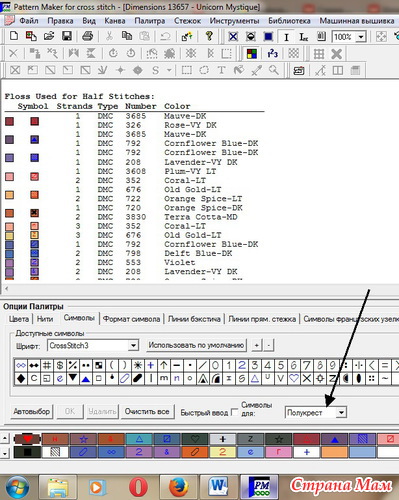Save the pattern with the floppy disk icon
This screenshot has width=399, height=500.
(x=67, y=36)
